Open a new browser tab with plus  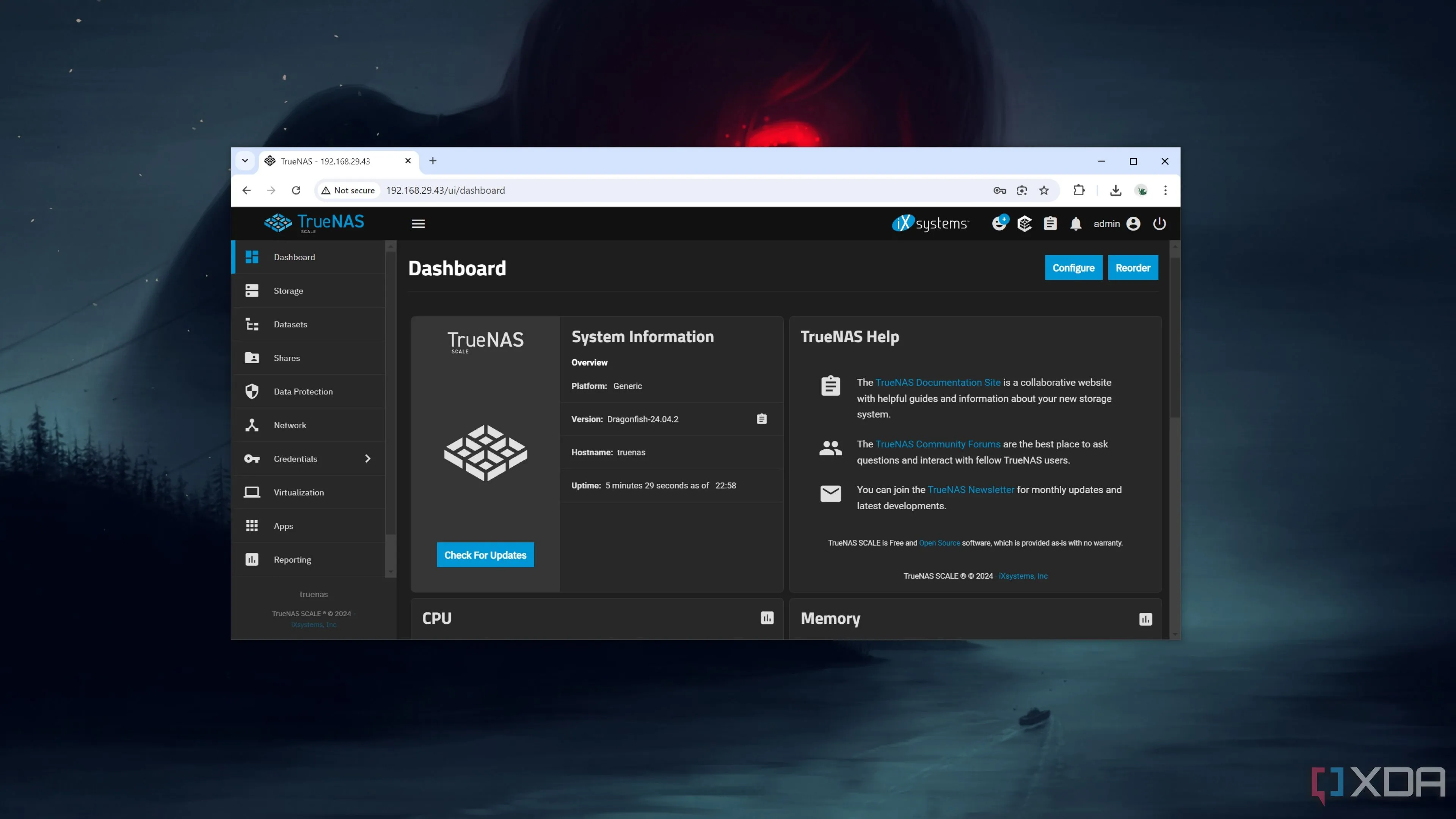tap(433, 161)
